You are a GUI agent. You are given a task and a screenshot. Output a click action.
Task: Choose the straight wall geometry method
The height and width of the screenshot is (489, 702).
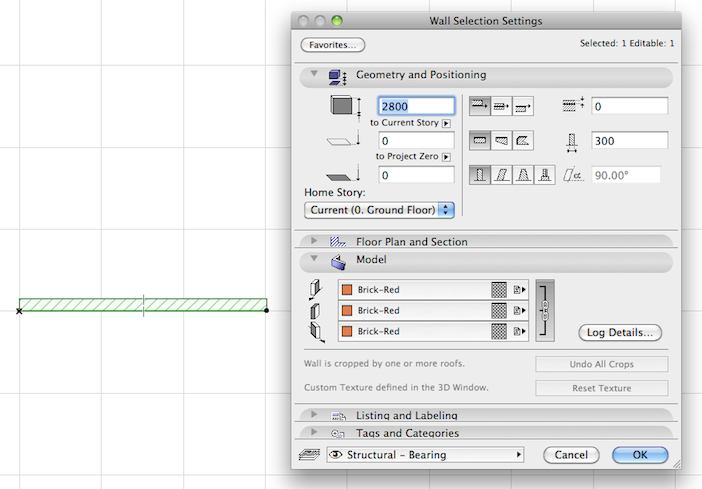479,141
